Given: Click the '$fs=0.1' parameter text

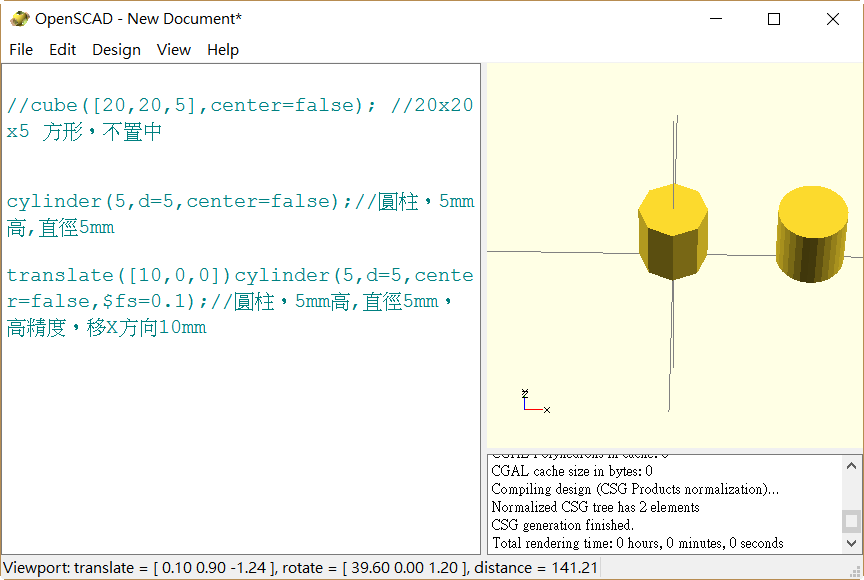Looking at the screenshot, I should 145,301.
